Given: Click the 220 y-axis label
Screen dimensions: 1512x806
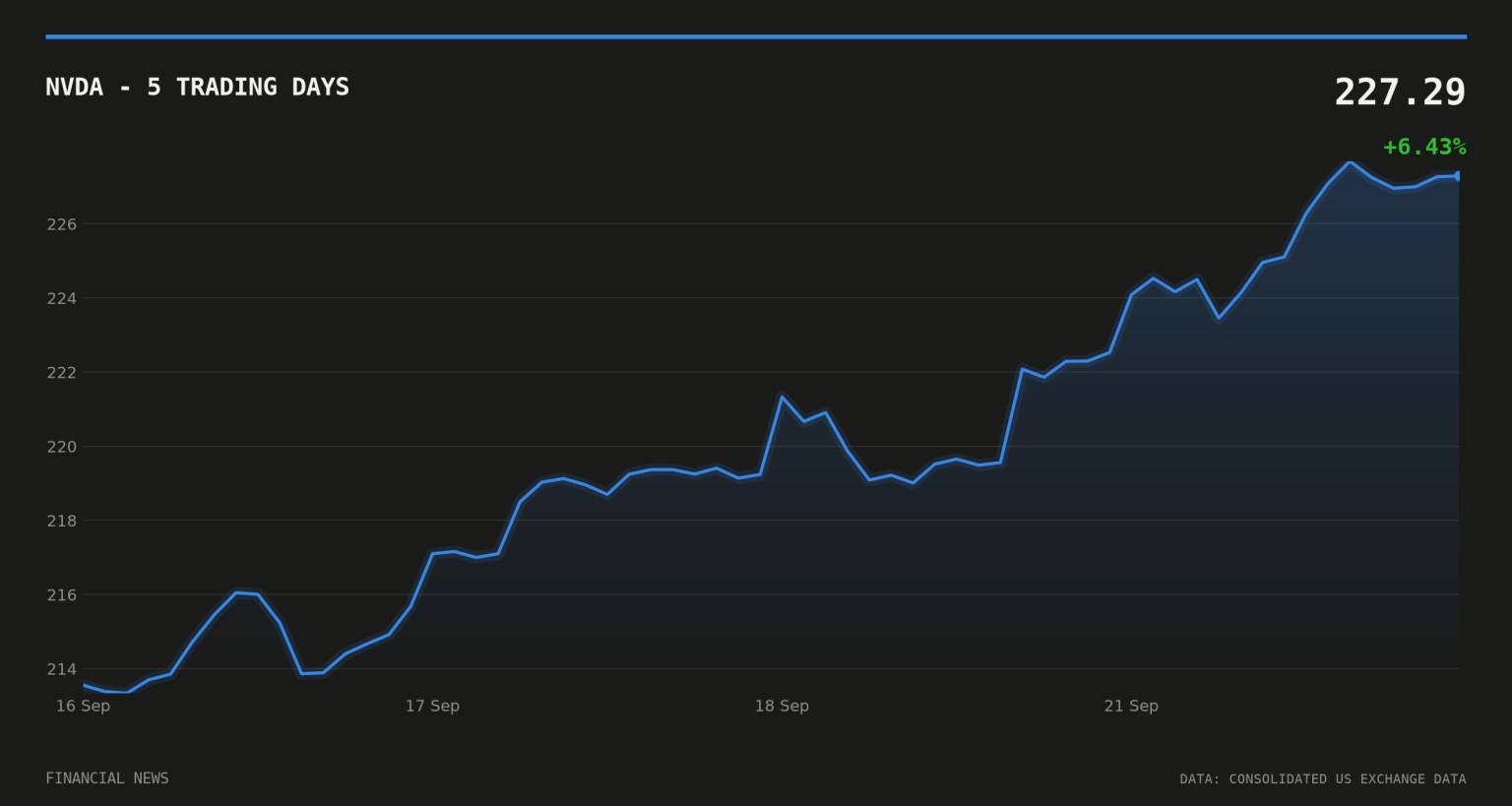Looking at the screenshot, I should tap(61, 447).
